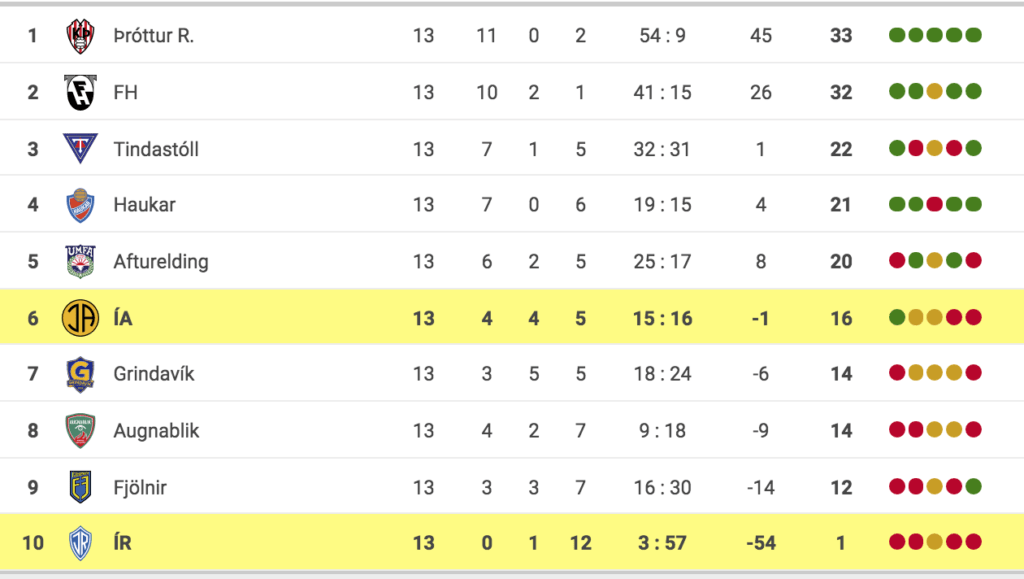Select the highlighted ÍR row points value

[840, 543]
